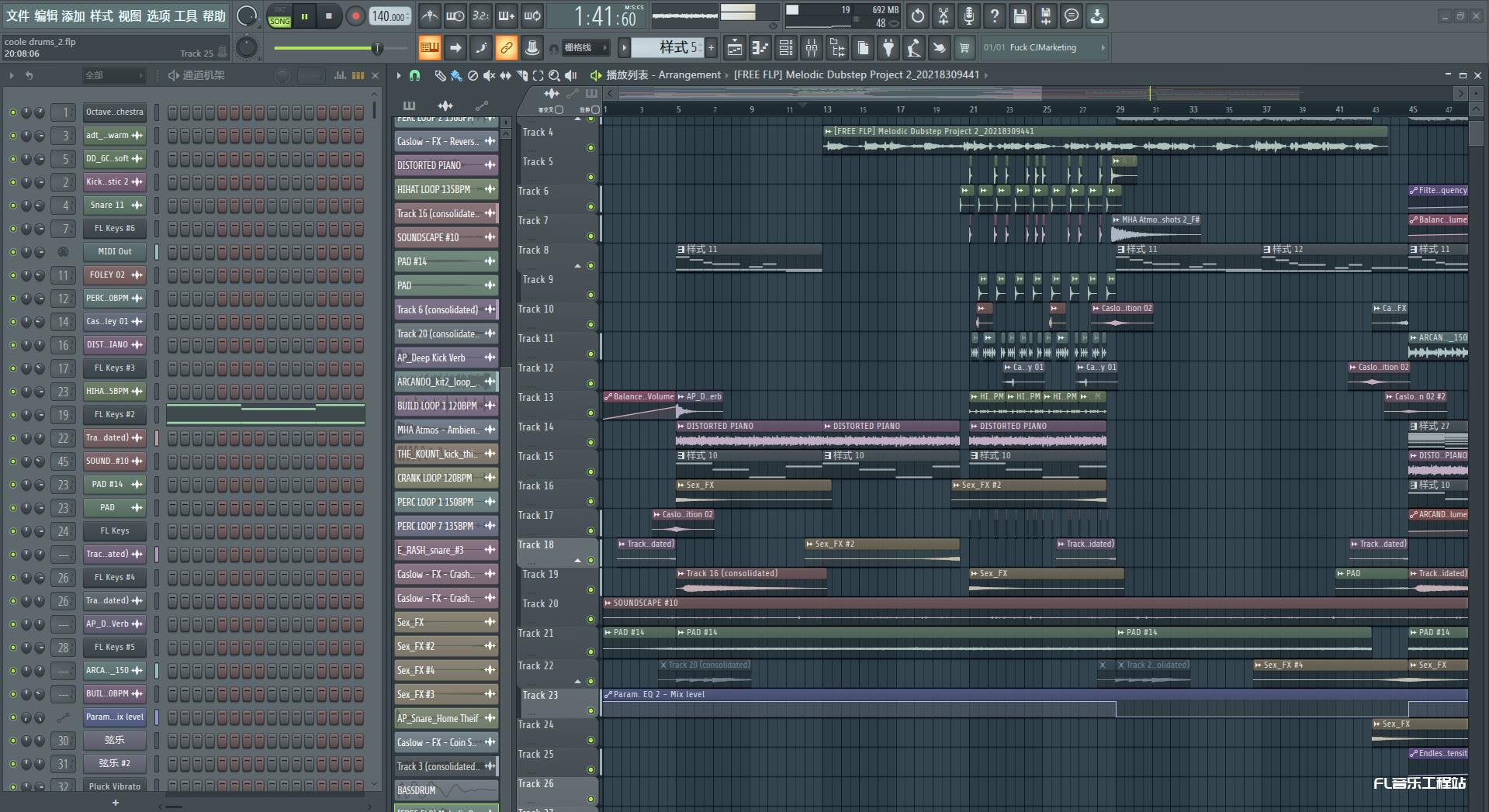Select the zoom magnifier tool in playlist
This screenshot has width=1489, height=812.
click(554, 75)
